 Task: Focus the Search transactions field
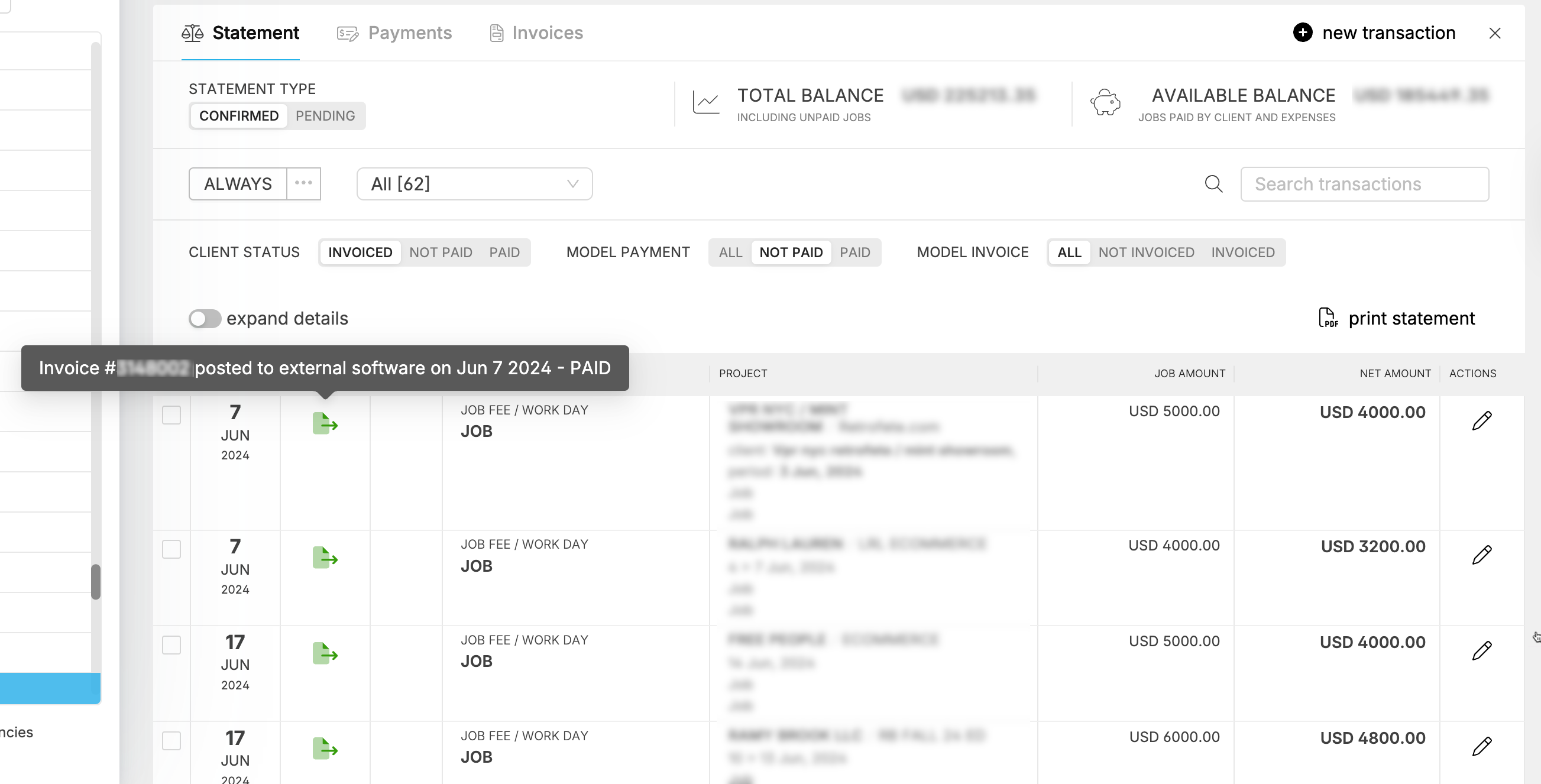click(1364, 184)
